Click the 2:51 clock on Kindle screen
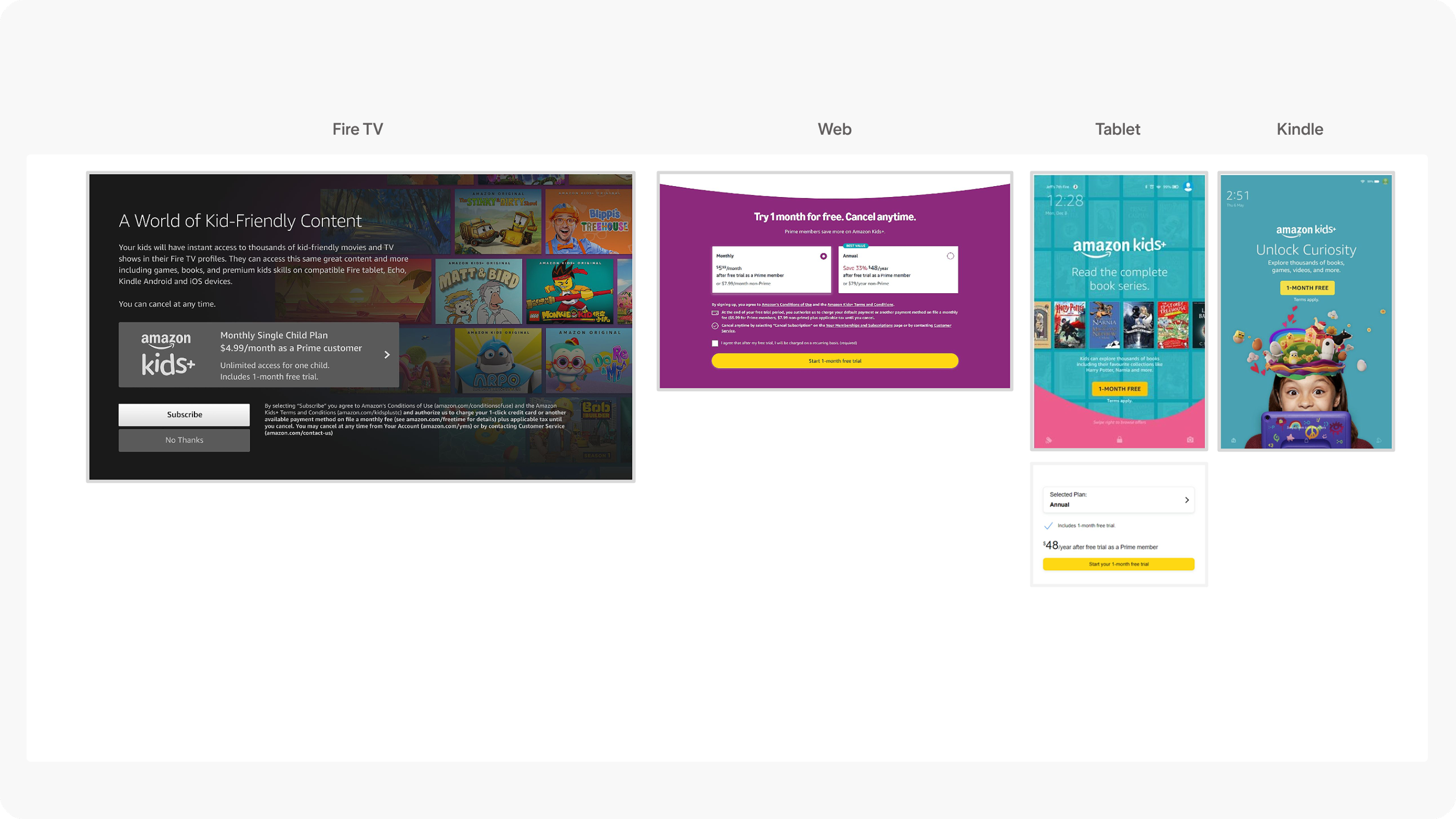Viewport: 1456px width, 819px height. 1238,196
